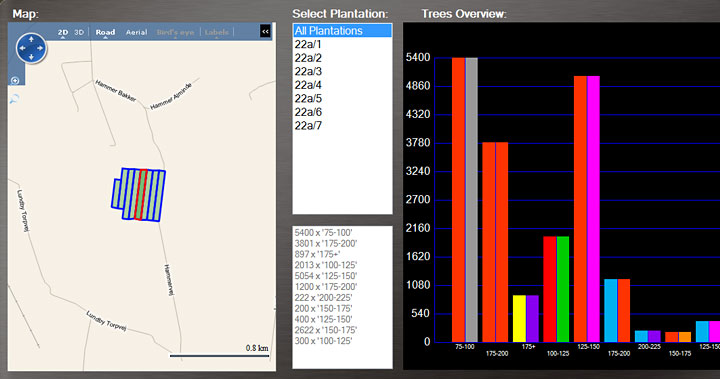Click the tall blue bar for 175-200
The image size is (720, 379).
(x=611, y=311)
